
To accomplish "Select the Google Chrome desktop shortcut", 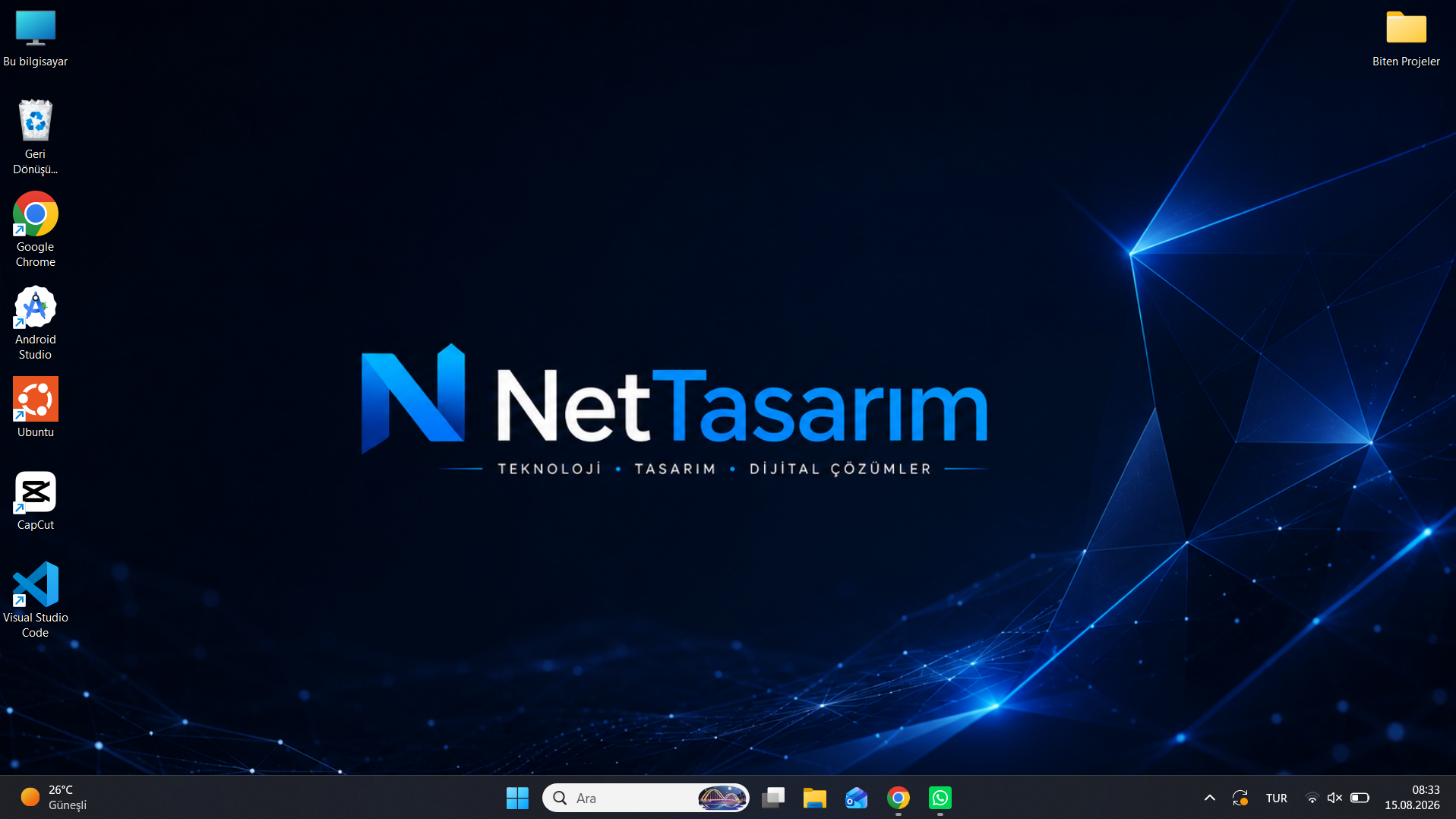I will click(x=35, y=230).
